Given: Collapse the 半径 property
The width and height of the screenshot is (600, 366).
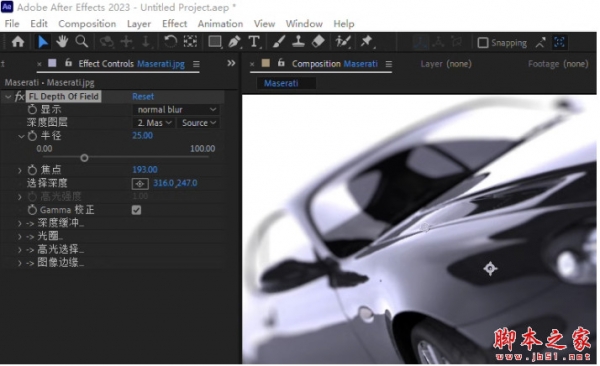Looking at the screenshot, I should click(x=21, y=136).
